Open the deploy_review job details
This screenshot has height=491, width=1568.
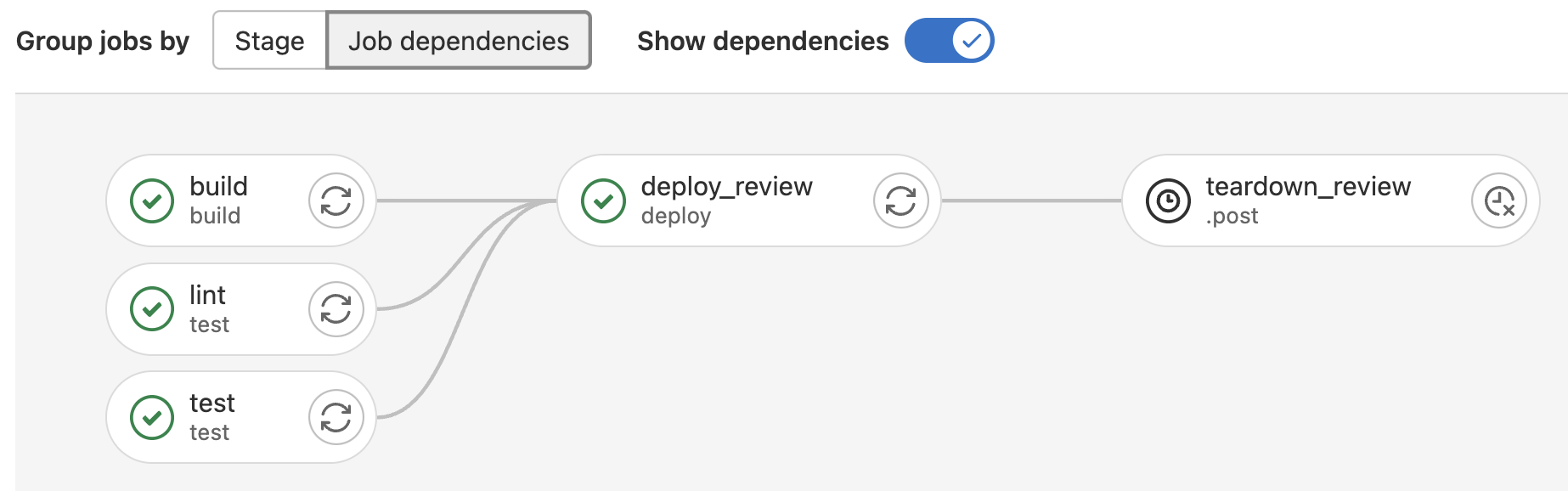click(726, 187)
